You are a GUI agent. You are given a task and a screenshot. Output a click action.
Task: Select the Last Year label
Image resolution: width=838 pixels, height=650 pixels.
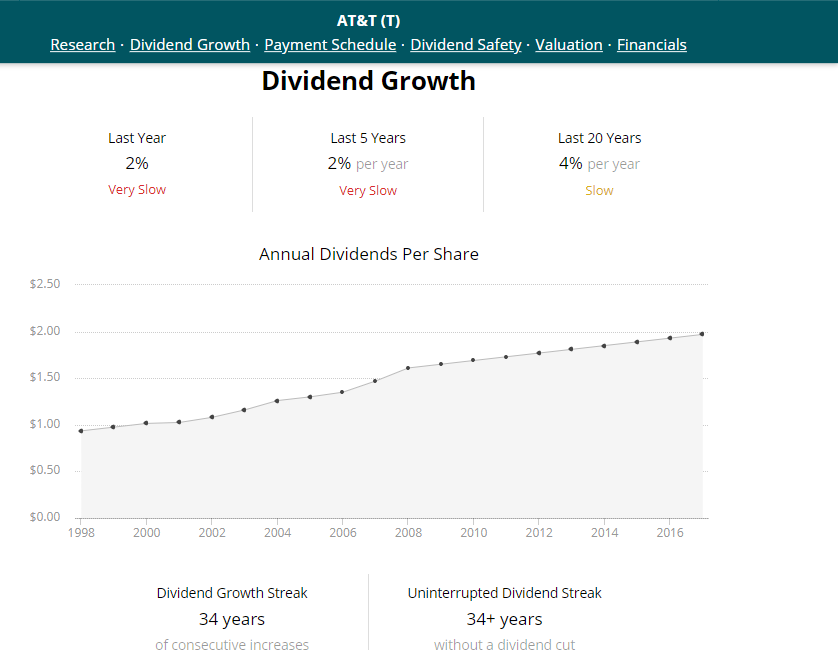pos(137,138)
